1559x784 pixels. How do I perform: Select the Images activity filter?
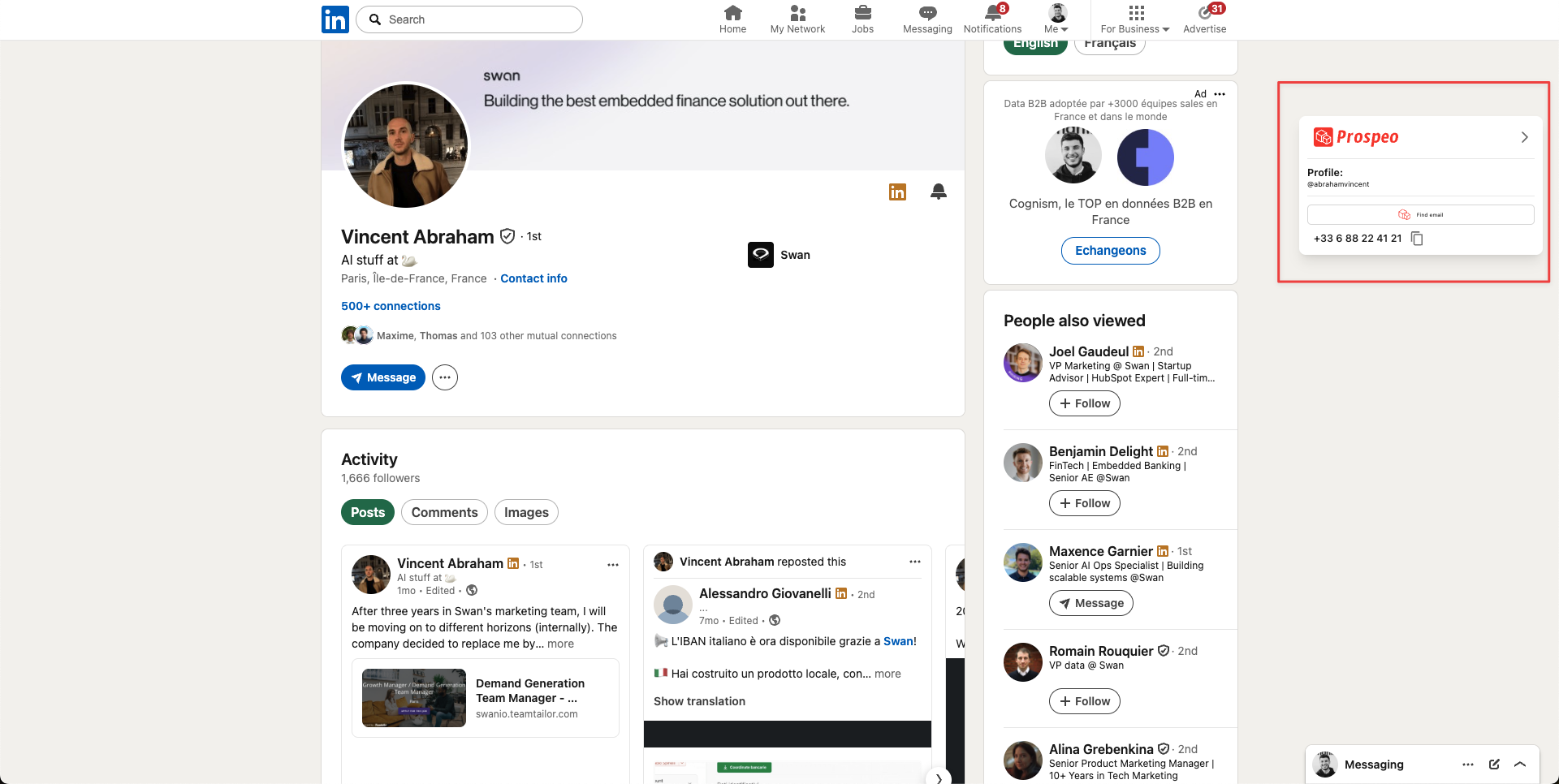526,512
